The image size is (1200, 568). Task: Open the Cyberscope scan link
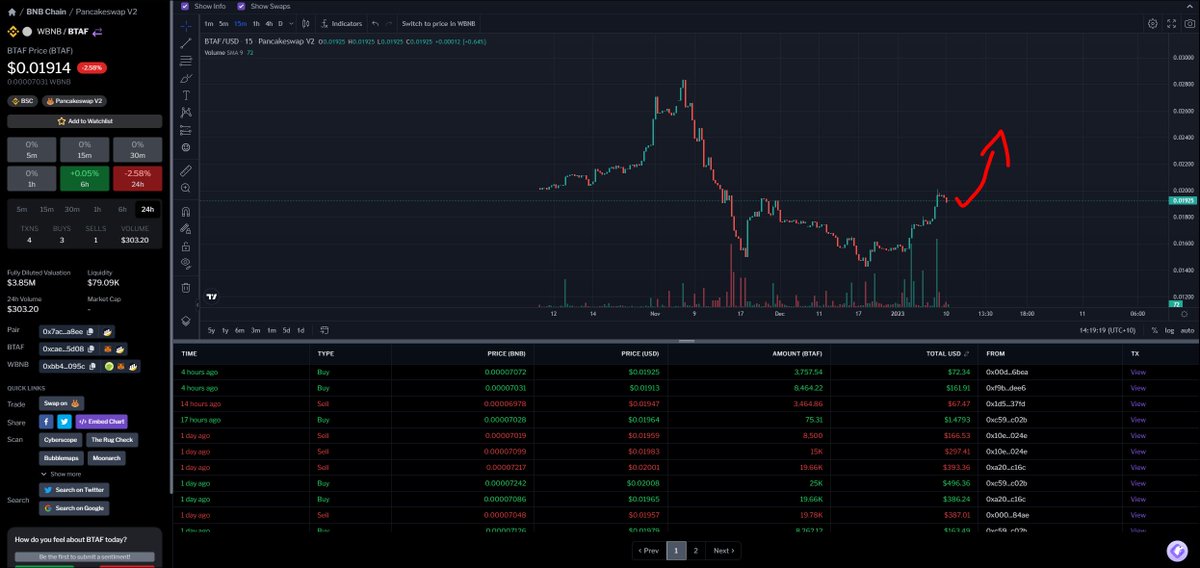click(60, 440)
